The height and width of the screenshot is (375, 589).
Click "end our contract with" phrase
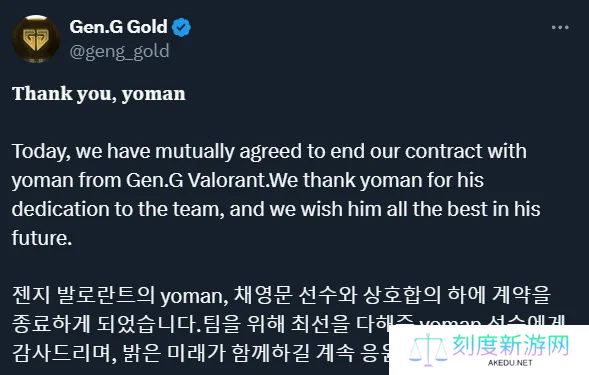(428, 151)
